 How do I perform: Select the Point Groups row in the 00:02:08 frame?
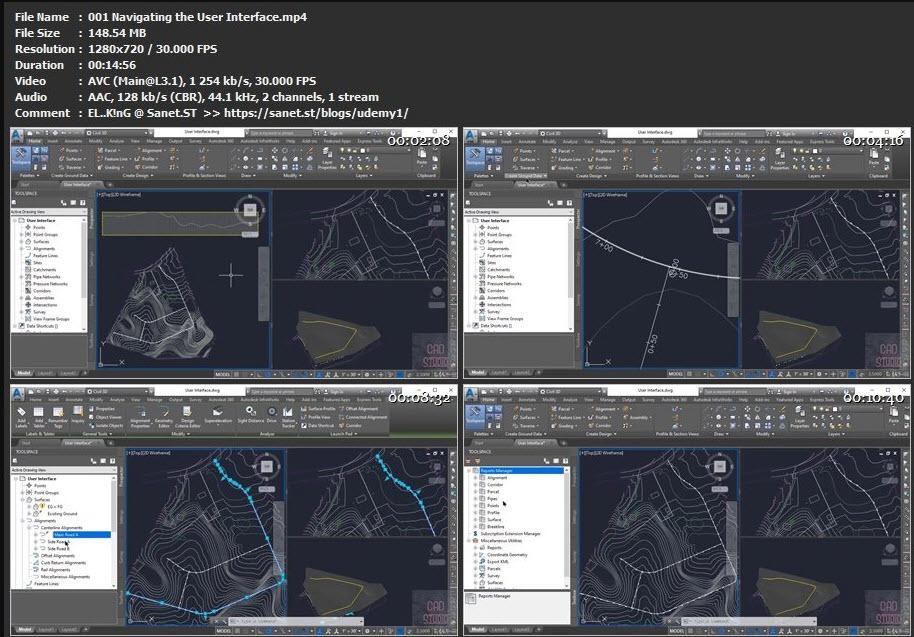tap(45, 234)
